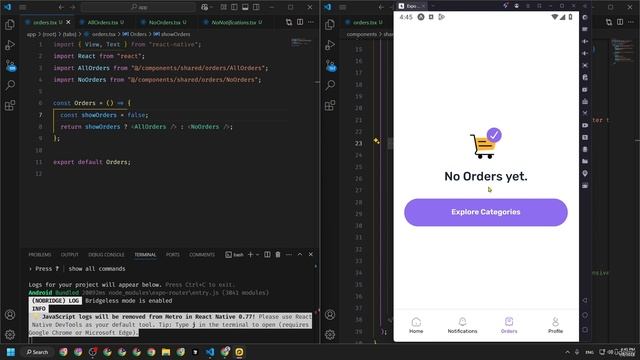
Task: Click Go Forward arrow in left title bar
Action: 73,7
